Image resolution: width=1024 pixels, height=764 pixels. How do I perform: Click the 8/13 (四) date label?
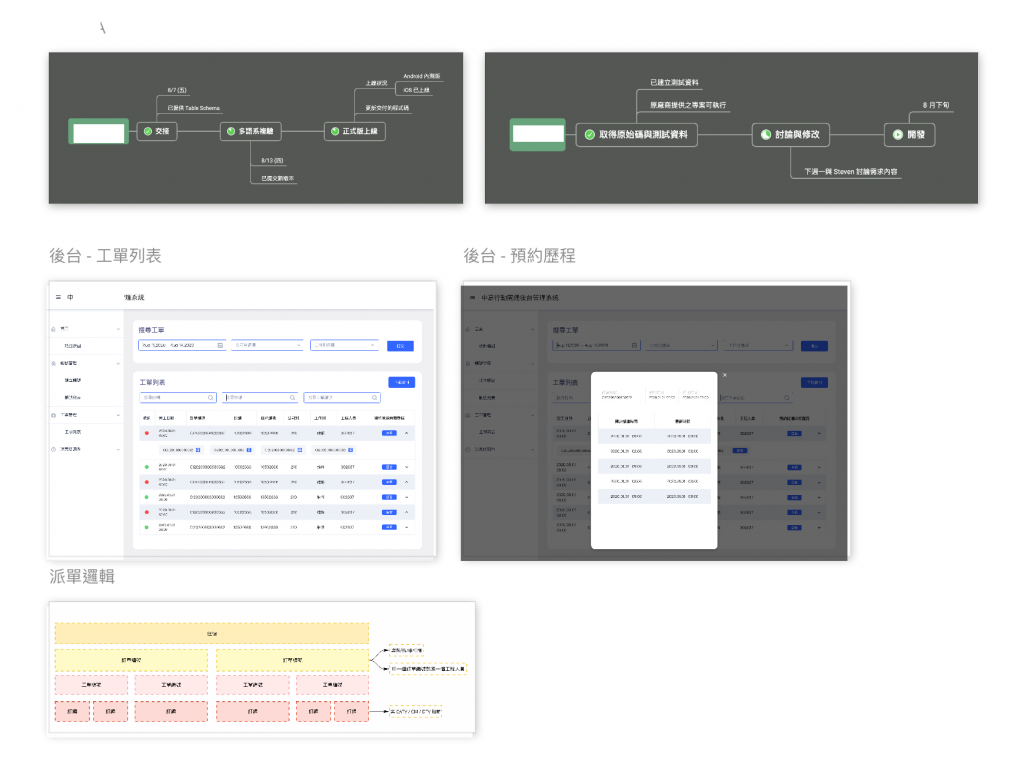(272, 161)
